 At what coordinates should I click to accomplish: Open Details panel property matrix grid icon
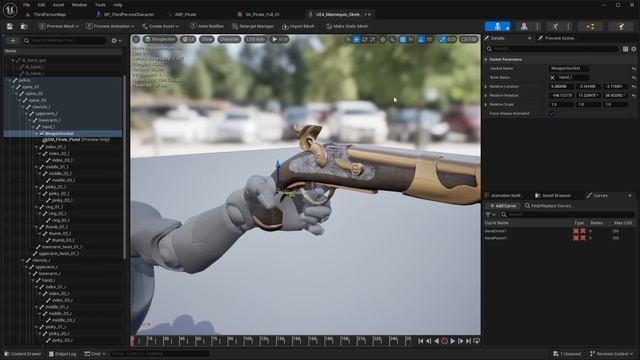click(626, 49)
